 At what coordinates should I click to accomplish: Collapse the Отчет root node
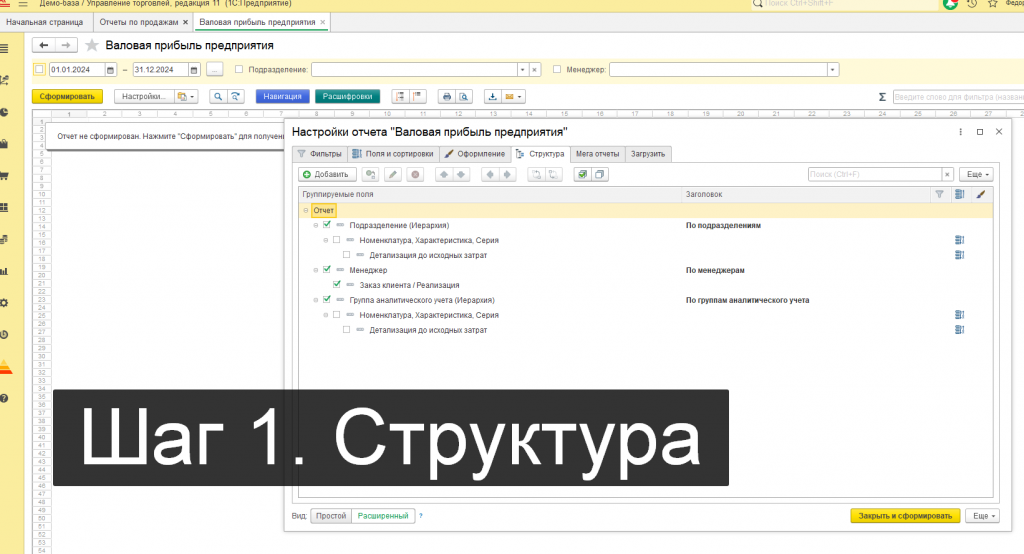(306, 210)
